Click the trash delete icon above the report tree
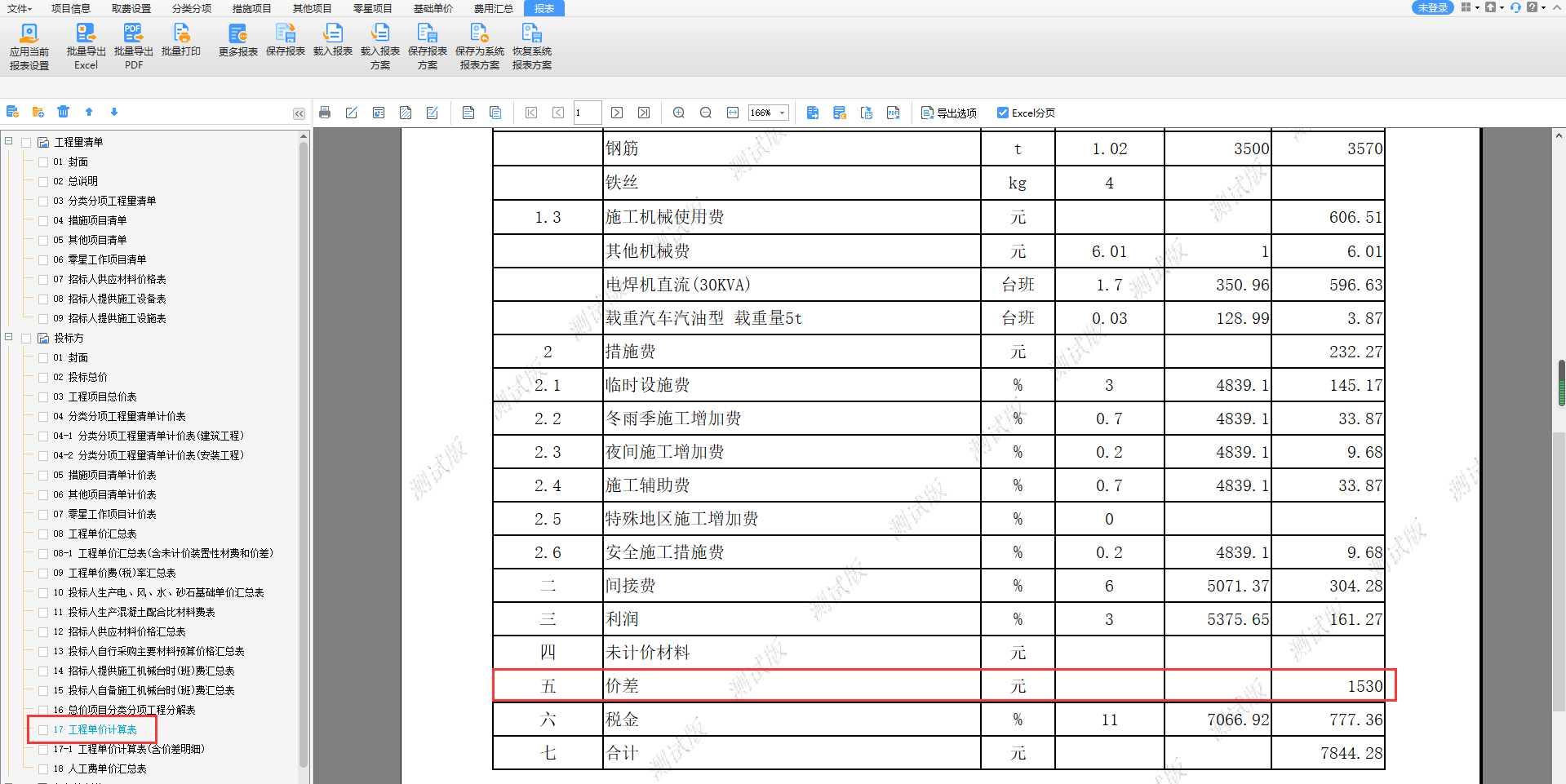Image resolution: width=1566 pixels, height=784 pixels. click(64, 112)
